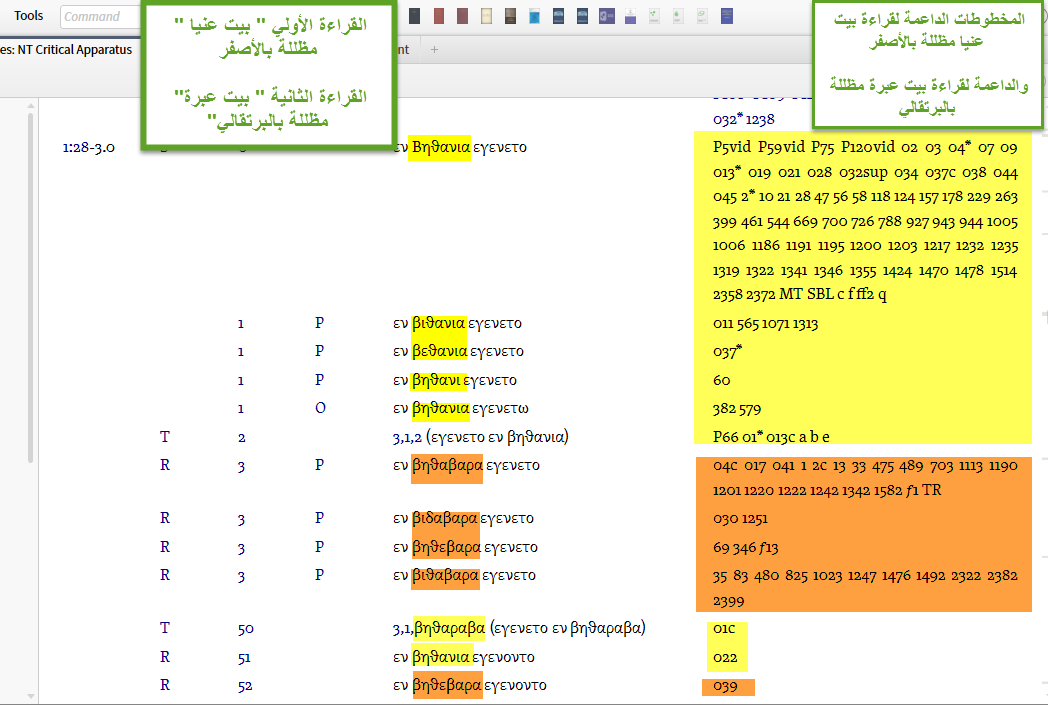This screenshot has height=705, width=1048.
Task: Open the shortcut with green ring icon
Action: [702, 16]
